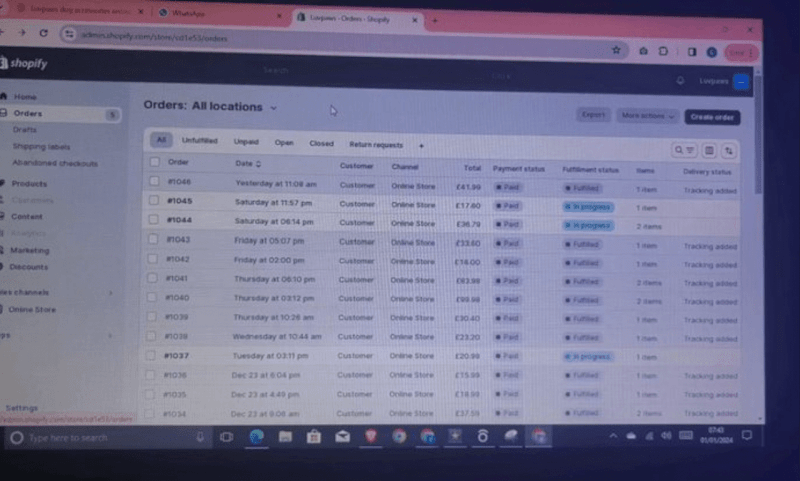The height and width of the screenshot is (481, 800).
Task: Switch to Open tab
Action: [284, 143]
